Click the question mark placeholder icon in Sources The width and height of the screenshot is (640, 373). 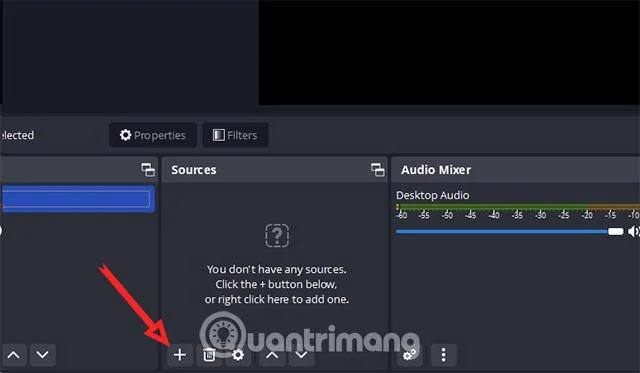[x=277, y=235]
